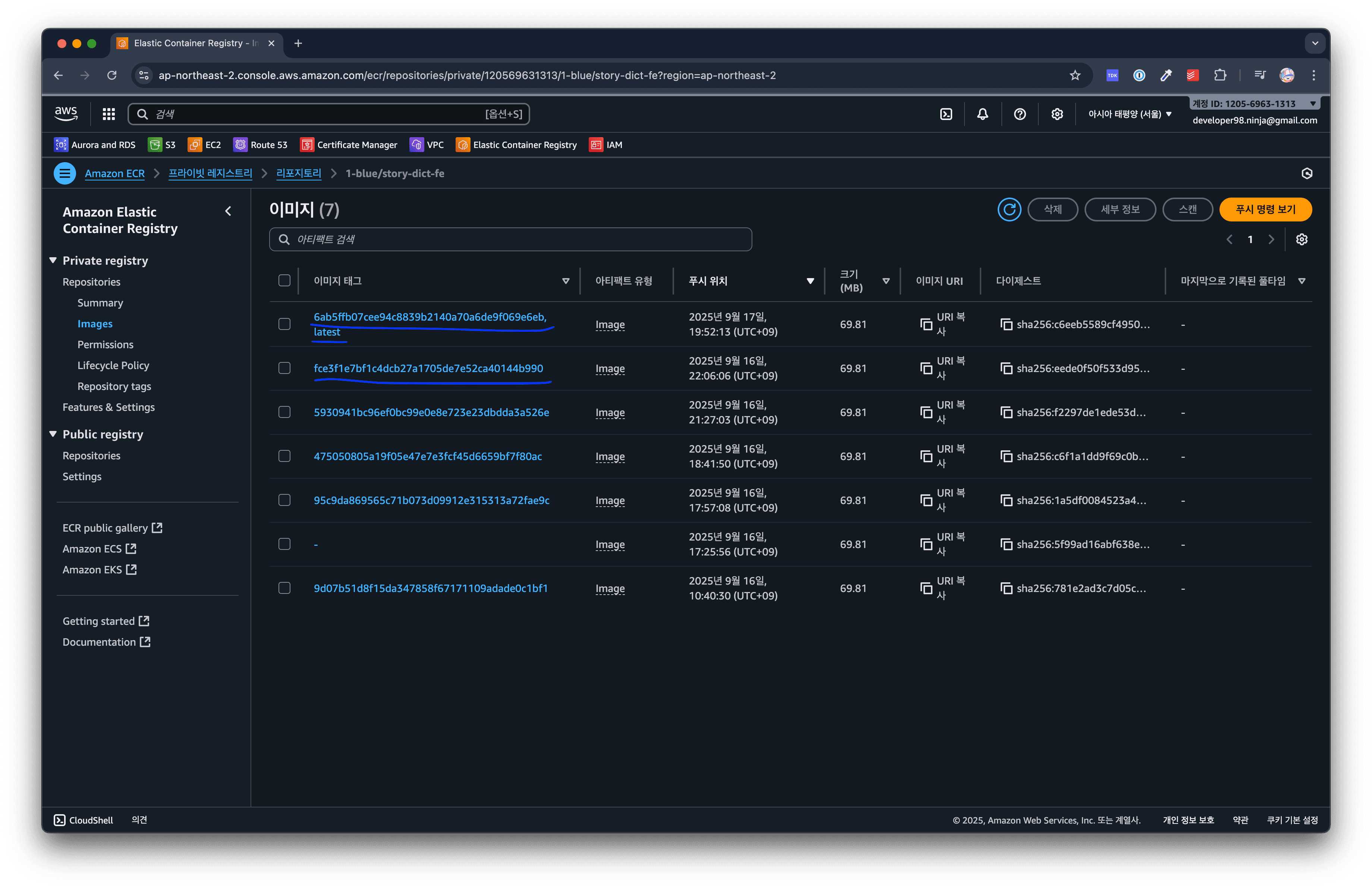Open CloudShell from the top toolbar icon
The width and height of the screenshot is (1372, 888).
click(x=946, y=114)
